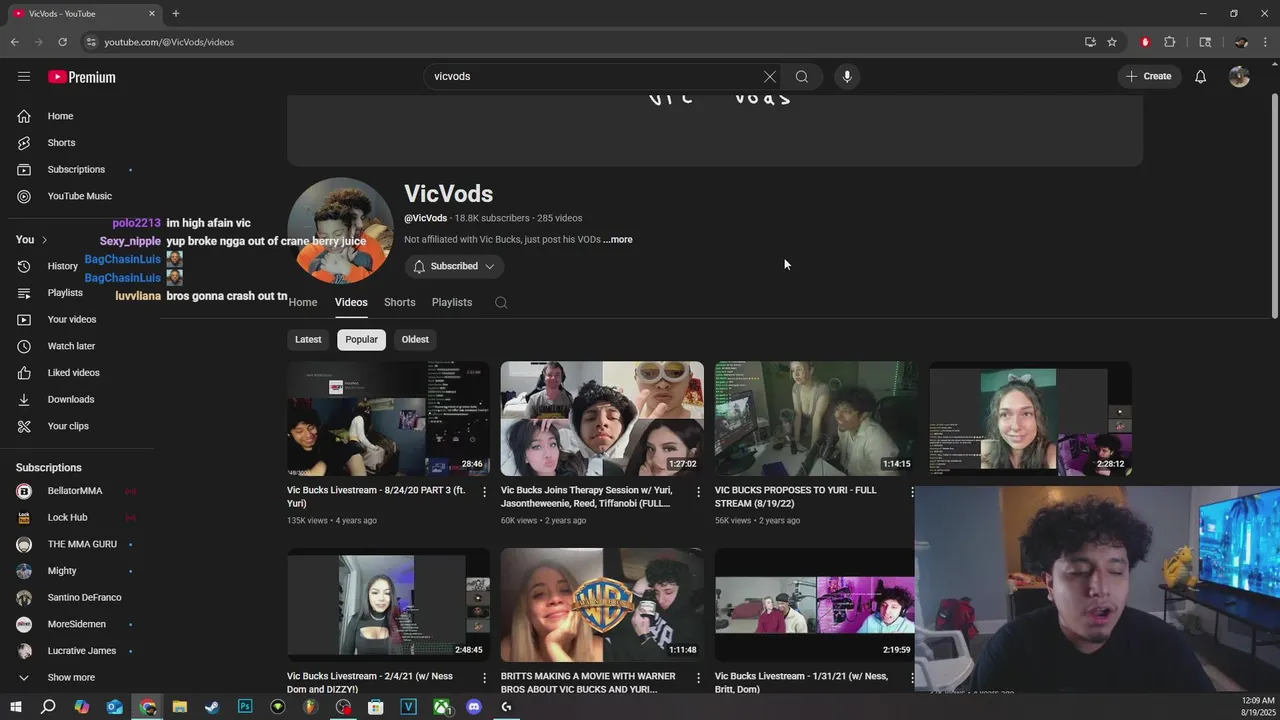Screen dimensions: 1280x720
Task: Switch to channel Home tab
Action: pos(303,302)
